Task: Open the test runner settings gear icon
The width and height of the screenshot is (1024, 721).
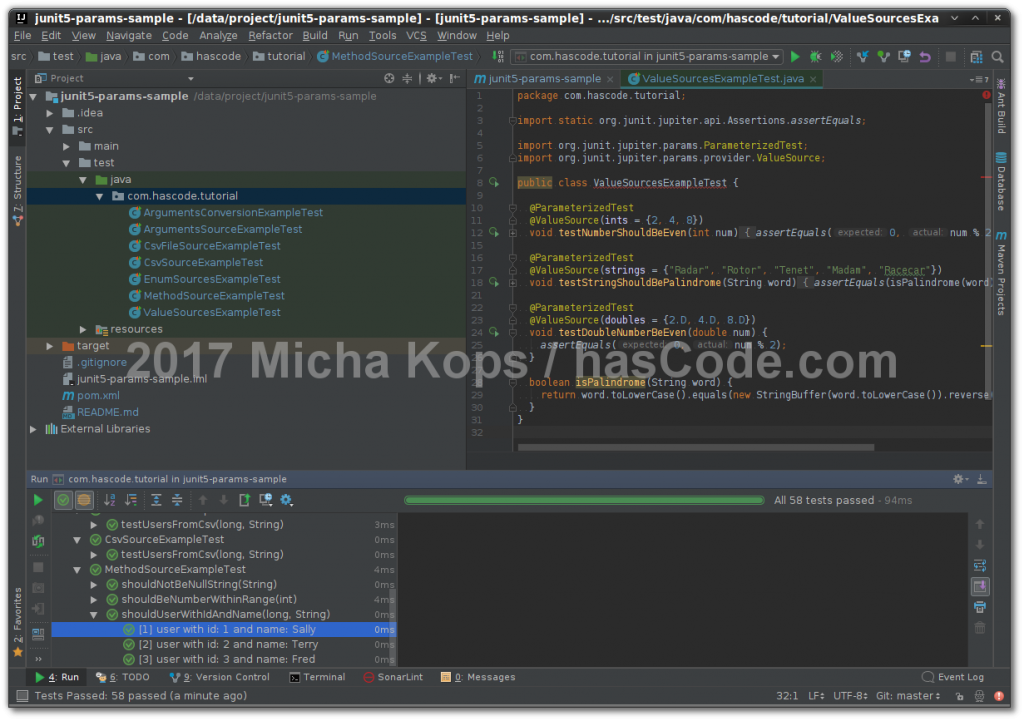Action: 284,500
